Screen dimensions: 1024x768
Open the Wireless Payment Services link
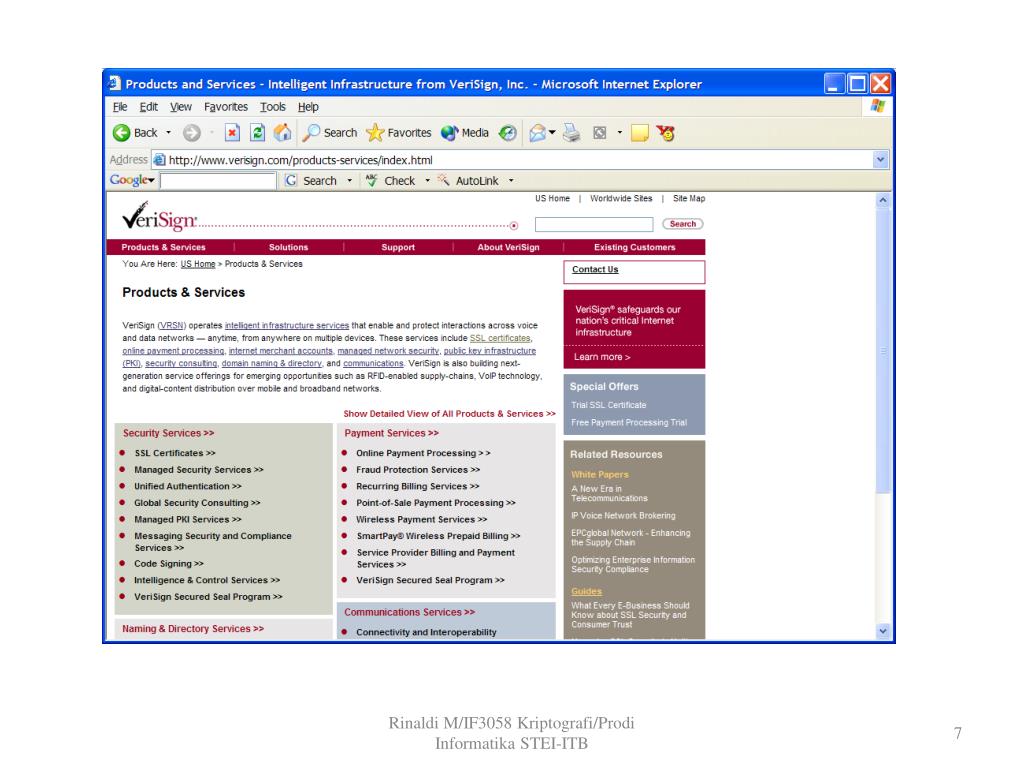coord(422,520)
